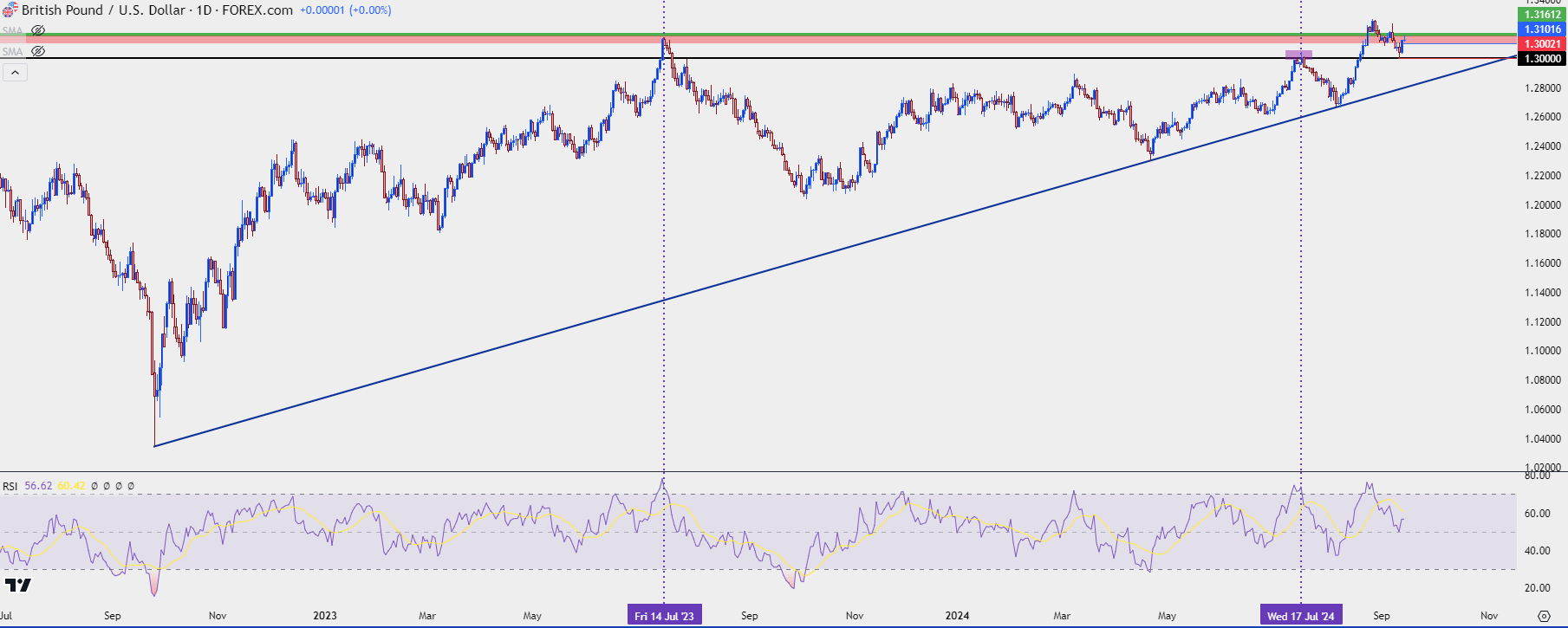Open chart settings gear in corner
1568x628 pixels.
[1544, 616]
